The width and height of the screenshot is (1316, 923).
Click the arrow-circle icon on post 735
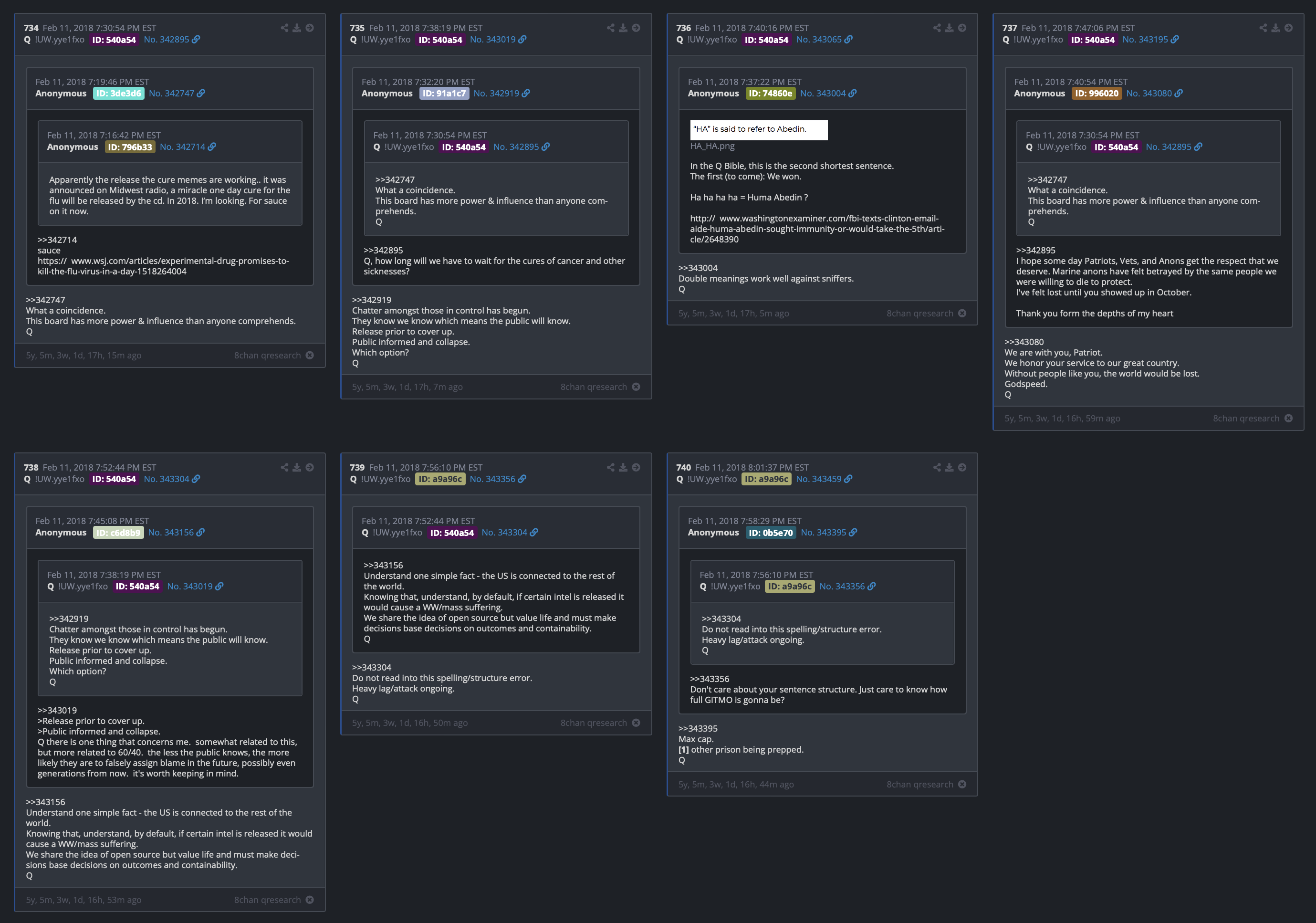[636, 28]
